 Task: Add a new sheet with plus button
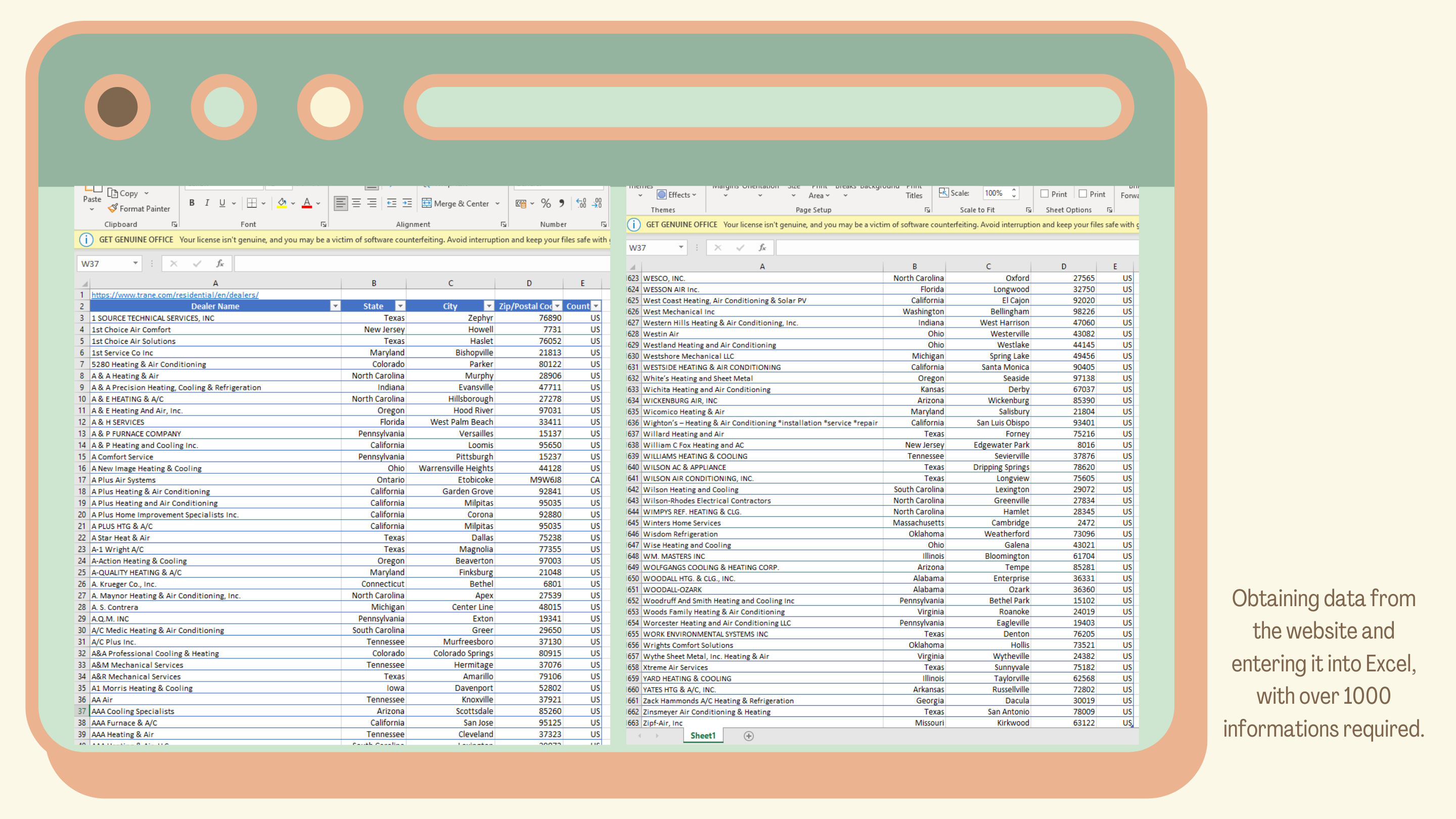coord(748,736)
